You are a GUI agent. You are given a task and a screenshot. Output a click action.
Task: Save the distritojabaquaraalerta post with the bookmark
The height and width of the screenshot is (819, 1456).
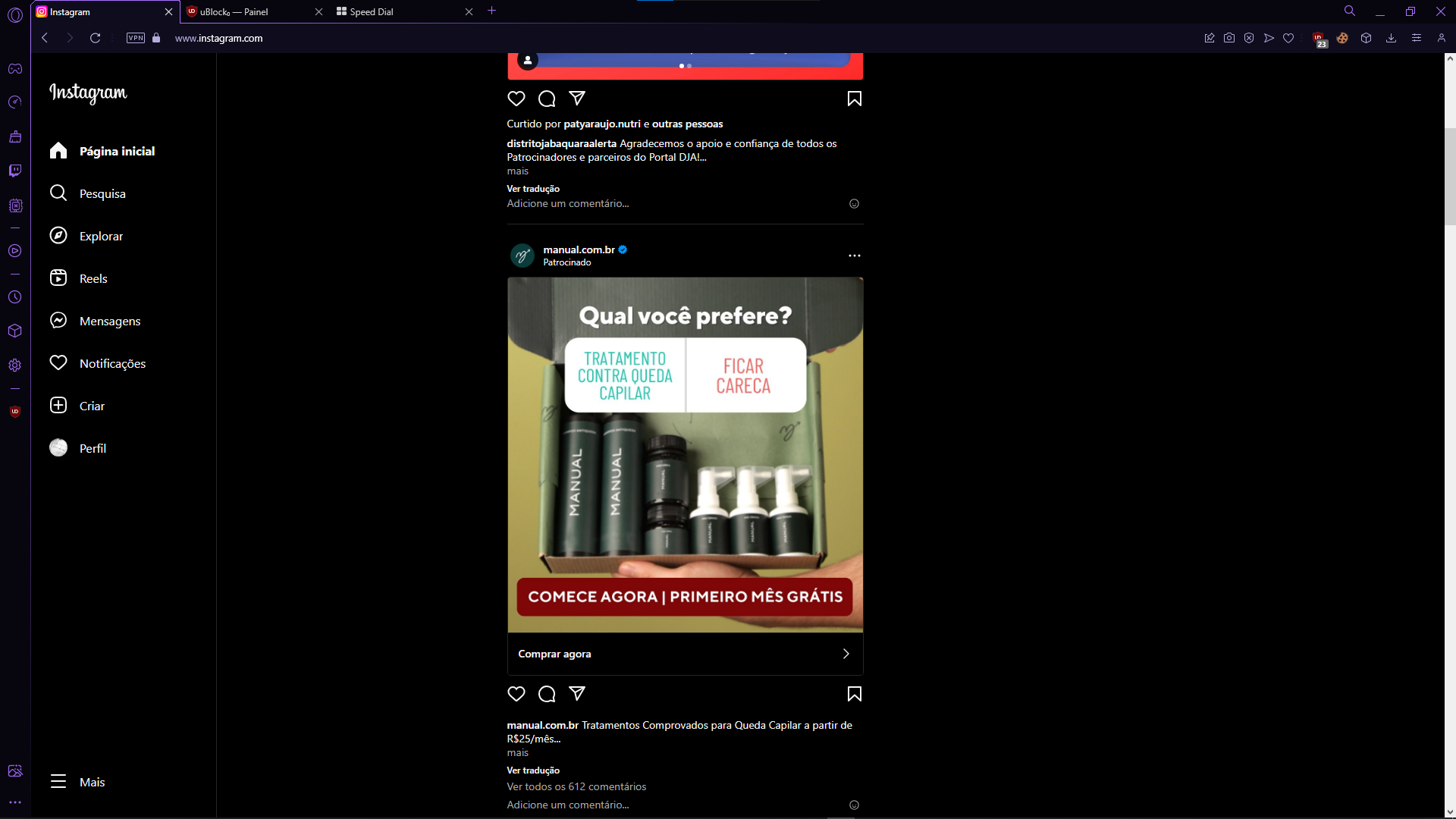(854, 99)
